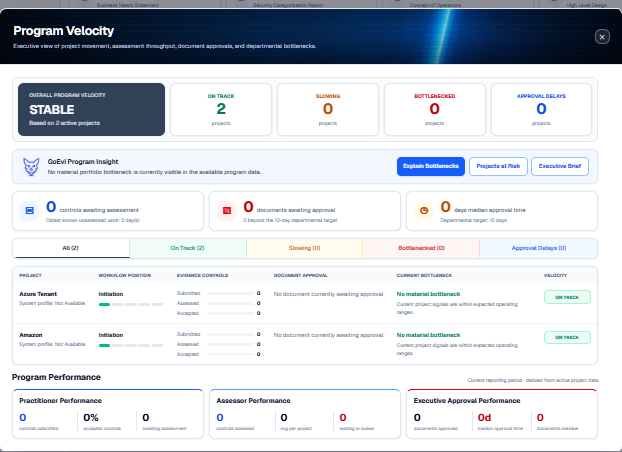
Task: Click the median approval time clock icon
Action: click(x=424, y=210)
